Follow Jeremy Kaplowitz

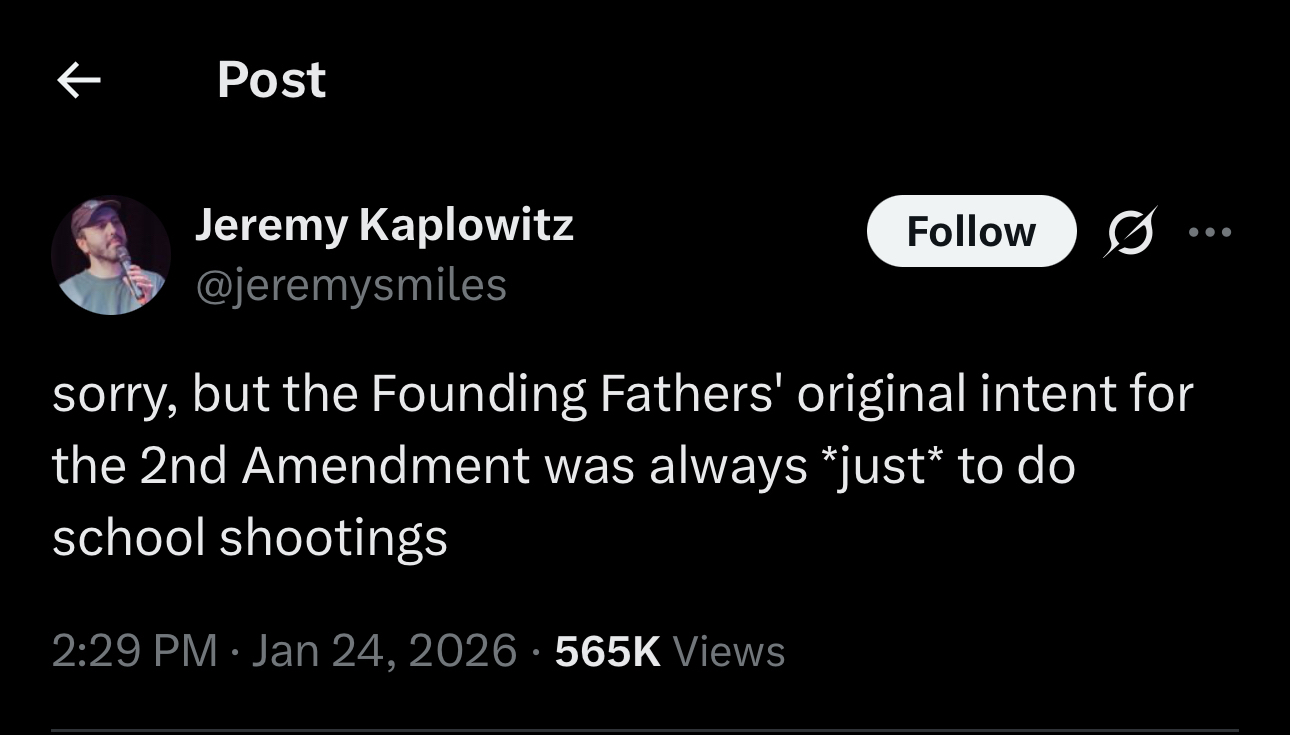point(970,231)
